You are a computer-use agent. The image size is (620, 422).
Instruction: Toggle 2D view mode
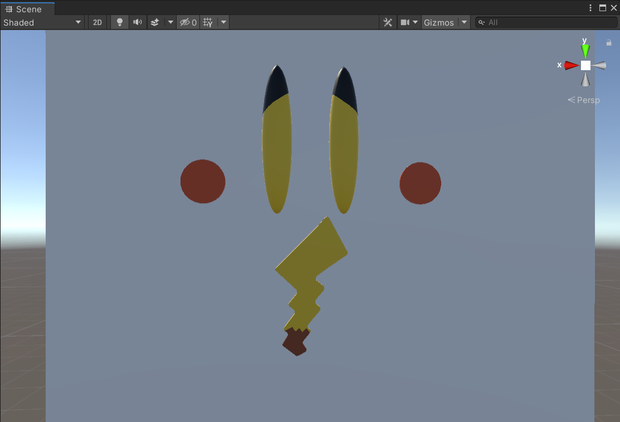pyautogui.click(x=97, y=23)
